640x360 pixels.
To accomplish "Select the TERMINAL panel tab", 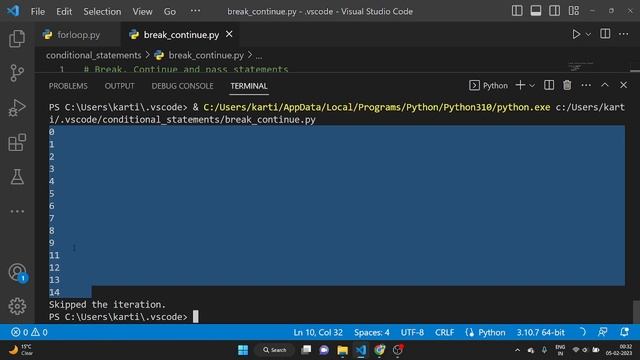I will [249, 86].
